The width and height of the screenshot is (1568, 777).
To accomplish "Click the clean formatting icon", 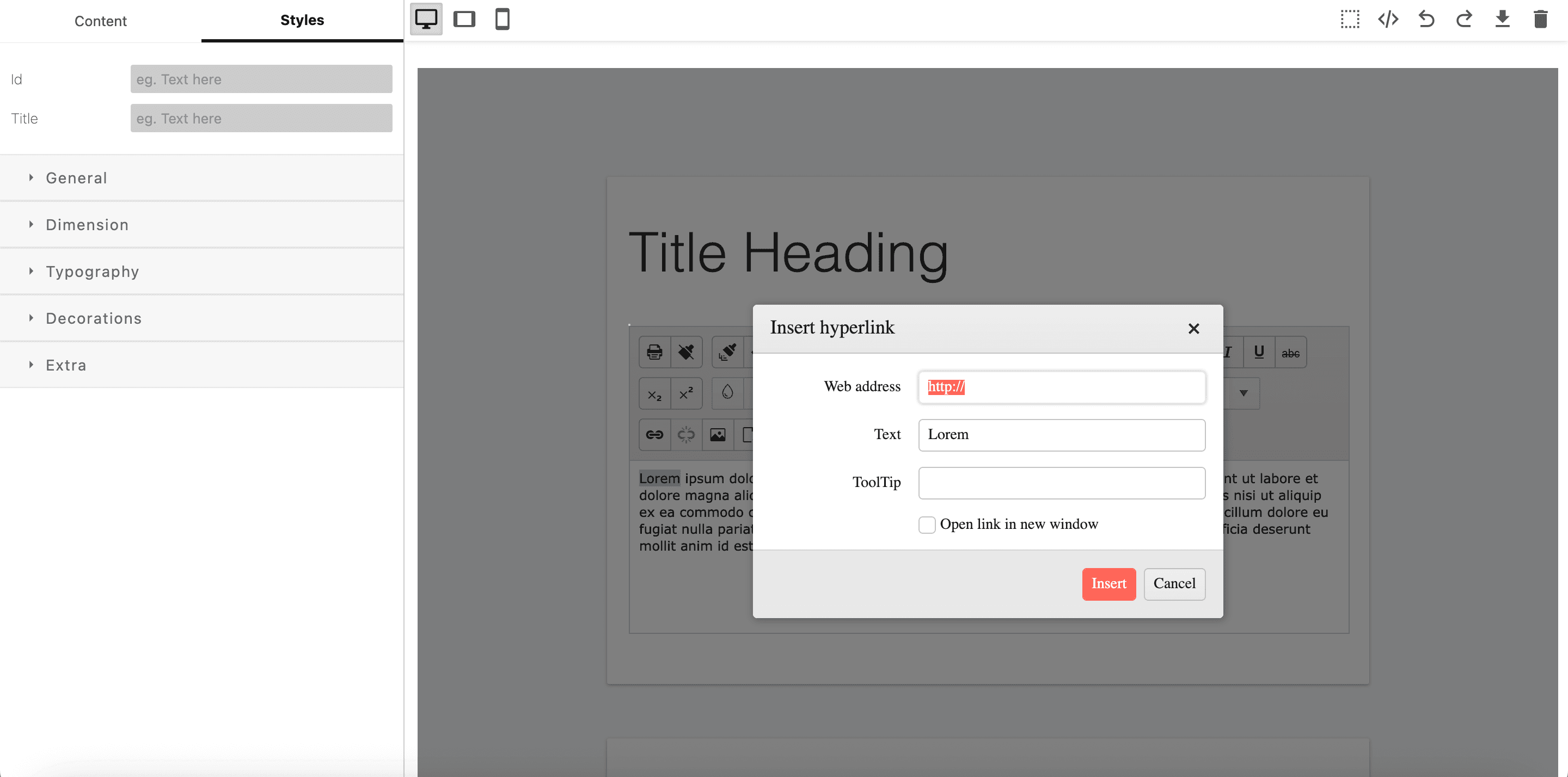I will point(686,352).
